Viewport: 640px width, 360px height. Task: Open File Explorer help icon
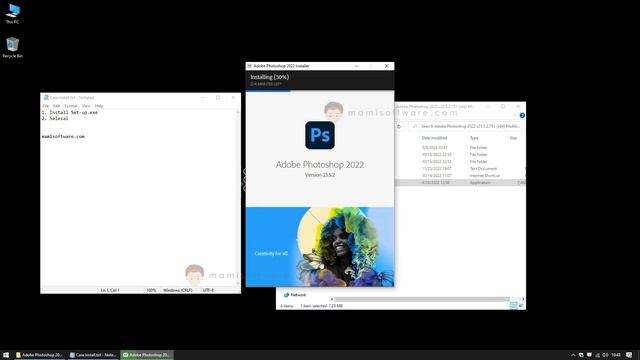click(522, 116)
